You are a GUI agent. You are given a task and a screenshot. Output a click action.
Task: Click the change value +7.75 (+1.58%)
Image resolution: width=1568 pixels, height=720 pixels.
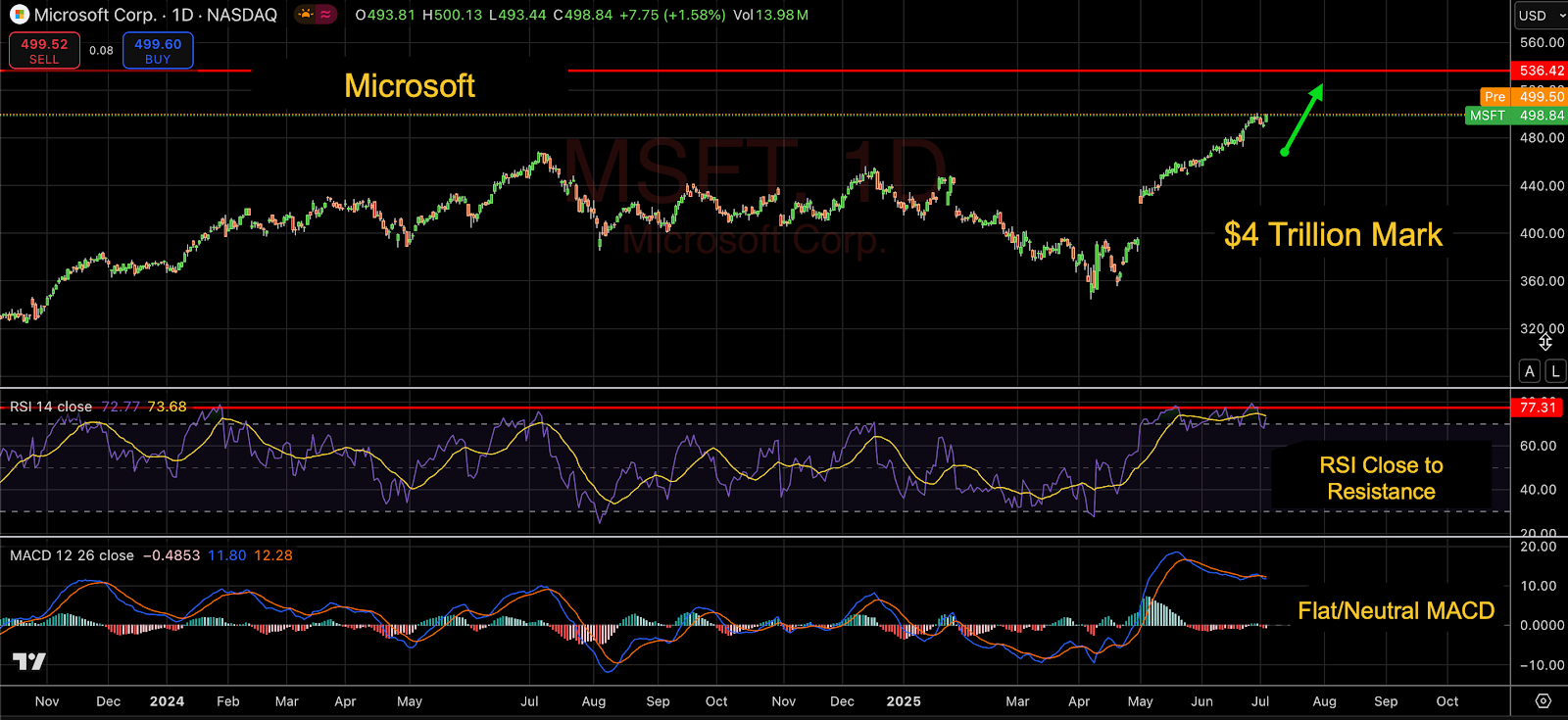672,15
